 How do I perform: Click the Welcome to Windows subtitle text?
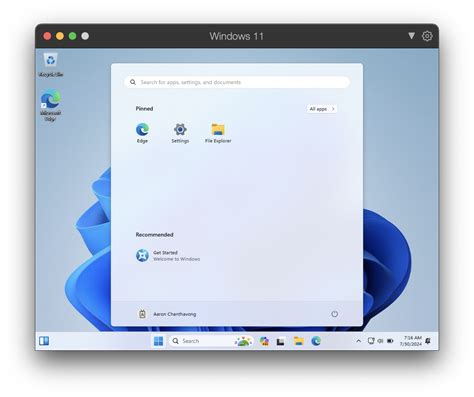pos(177,259)
